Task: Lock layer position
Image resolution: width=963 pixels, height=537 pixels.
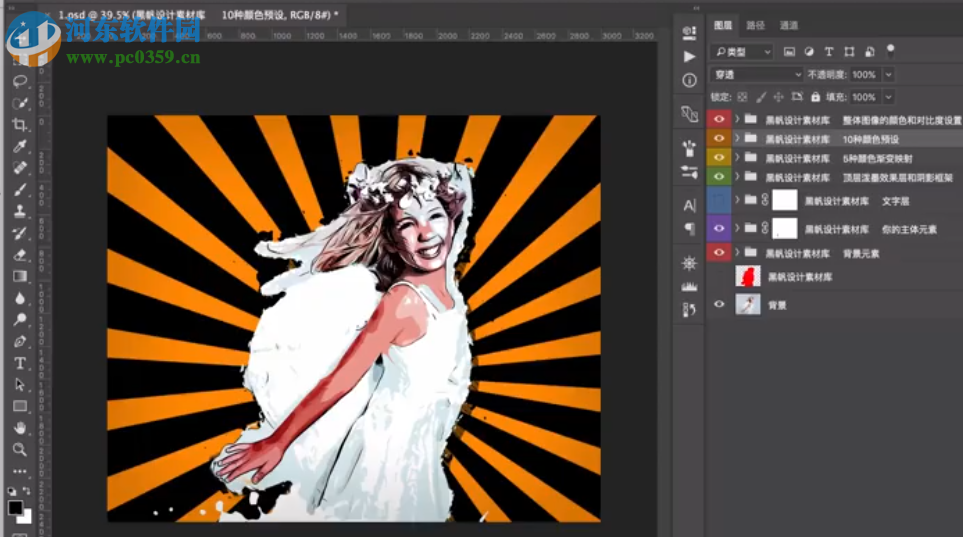Action: pos(779,97)
